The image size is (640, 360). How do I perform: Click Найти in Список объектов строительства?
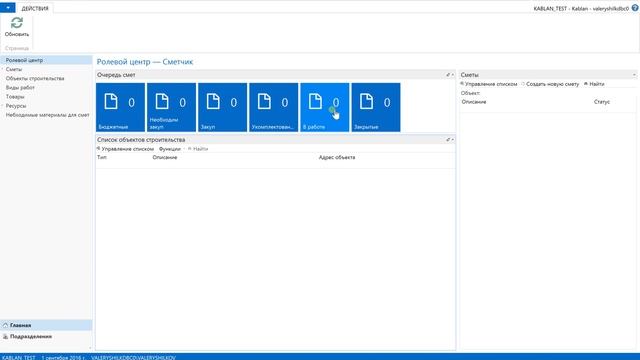click(x=198, y=149)
